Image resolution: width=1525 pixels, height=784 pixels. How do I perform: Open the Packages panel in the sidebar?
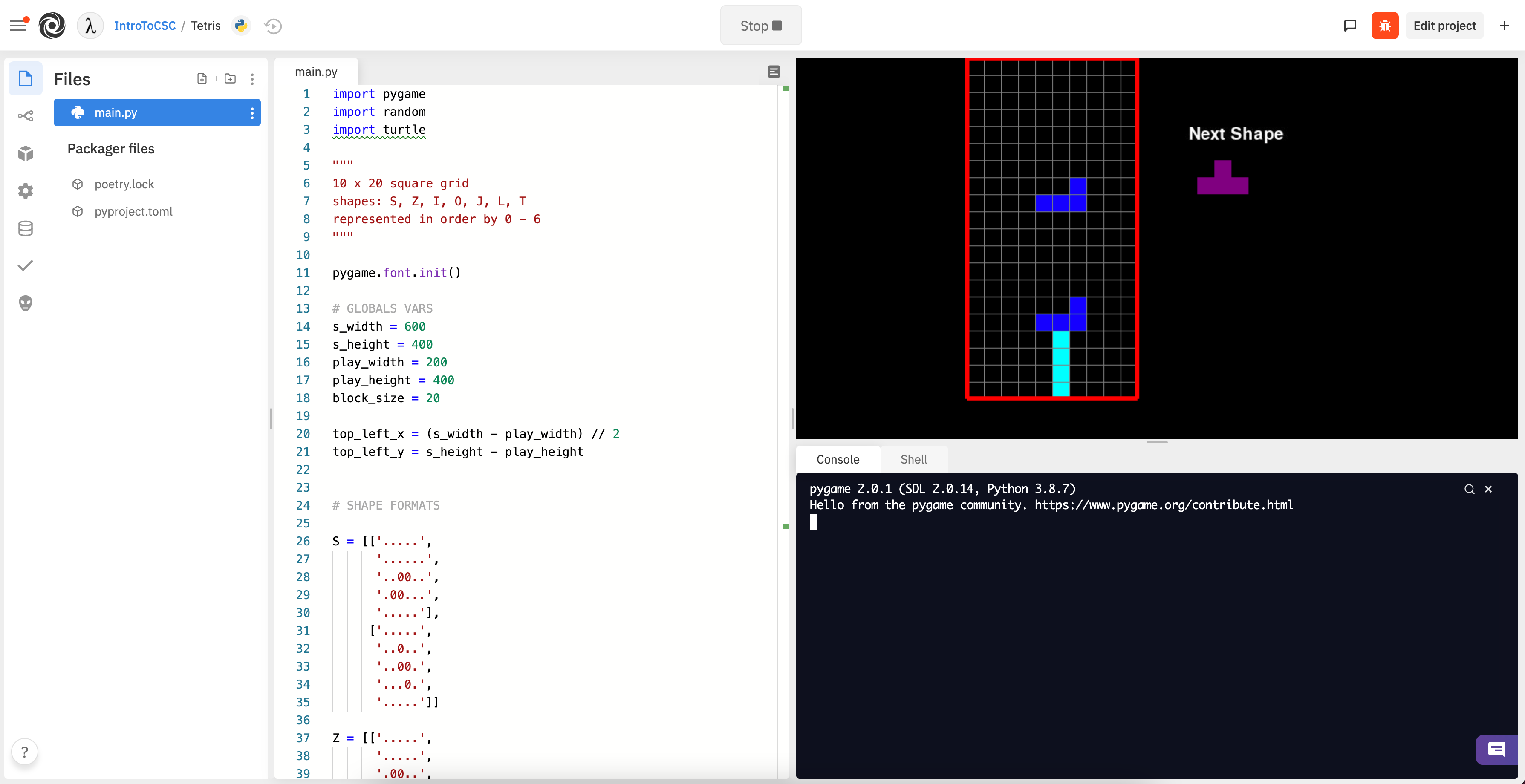click(26, 153)
